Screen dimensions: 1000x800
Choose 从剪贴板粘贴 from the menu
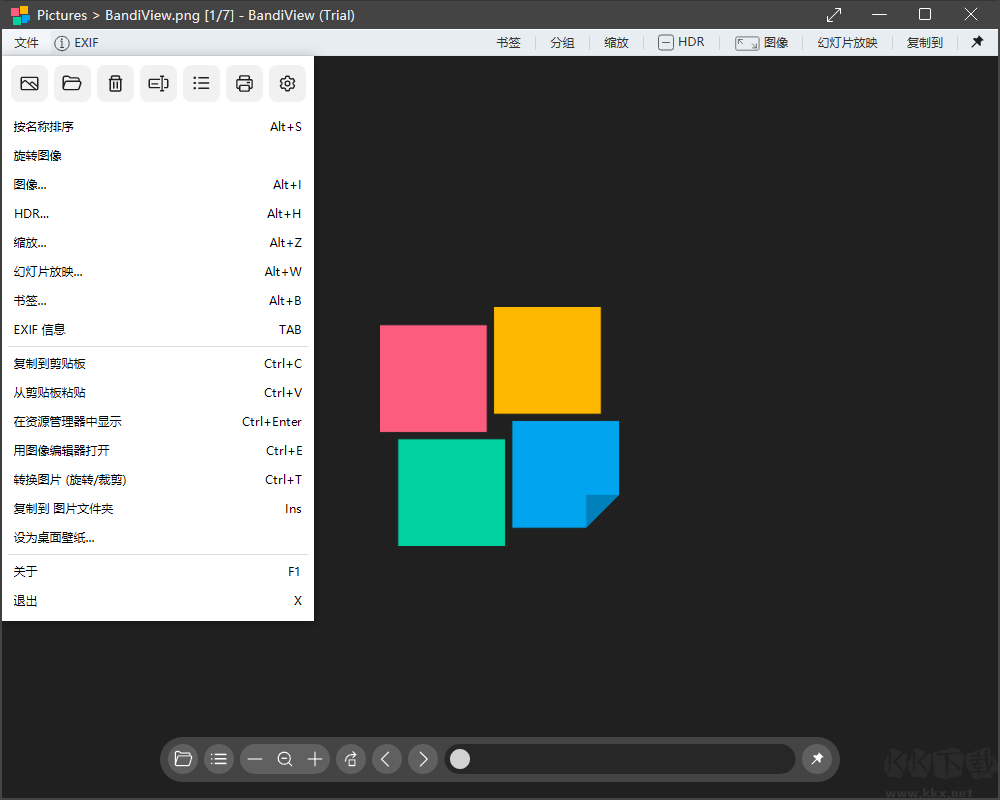point(158,393)
